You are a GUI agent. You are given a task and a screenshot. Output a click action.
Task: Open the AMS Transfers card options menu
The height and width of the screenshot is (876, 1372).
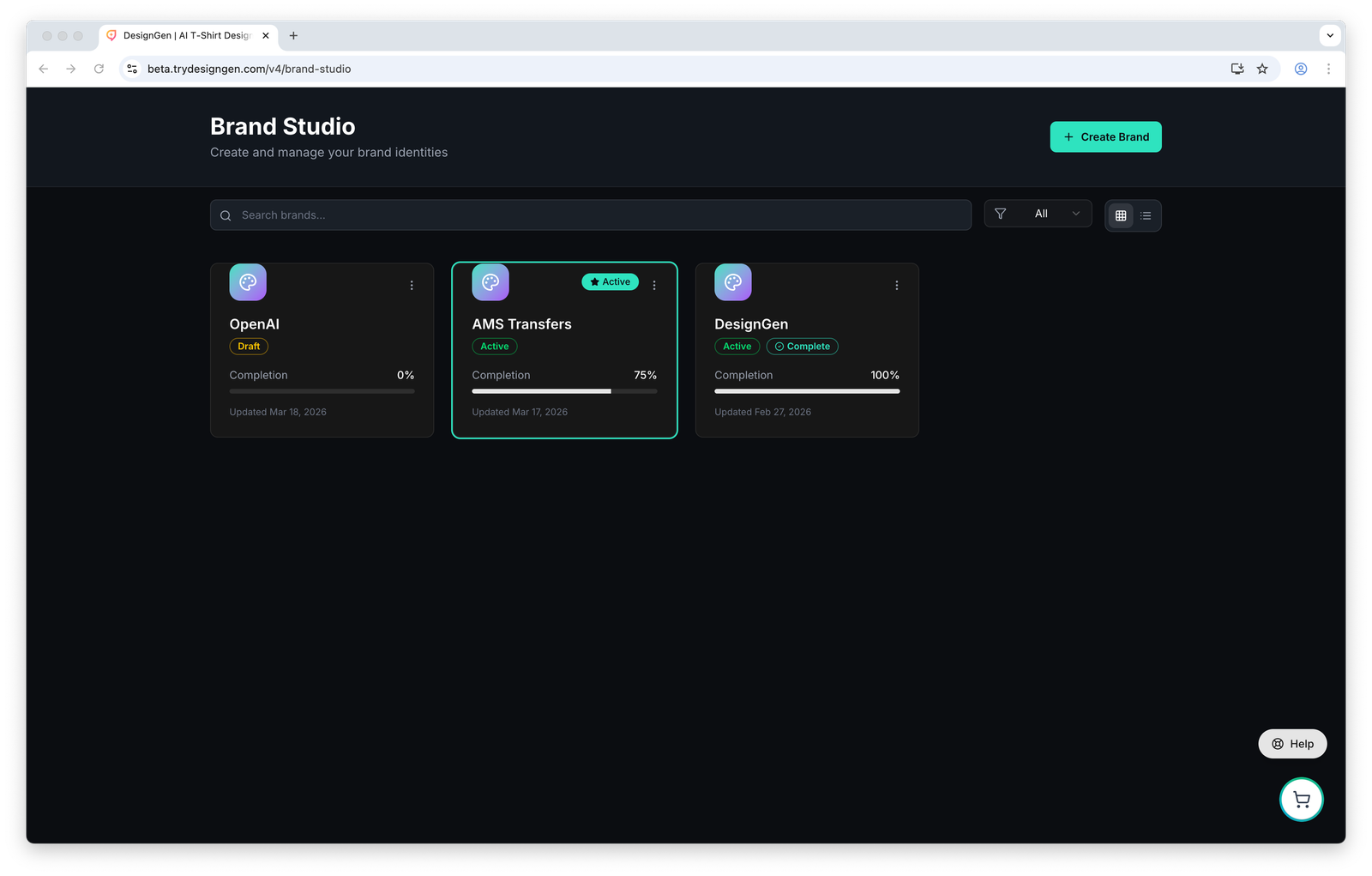point(654,286)
